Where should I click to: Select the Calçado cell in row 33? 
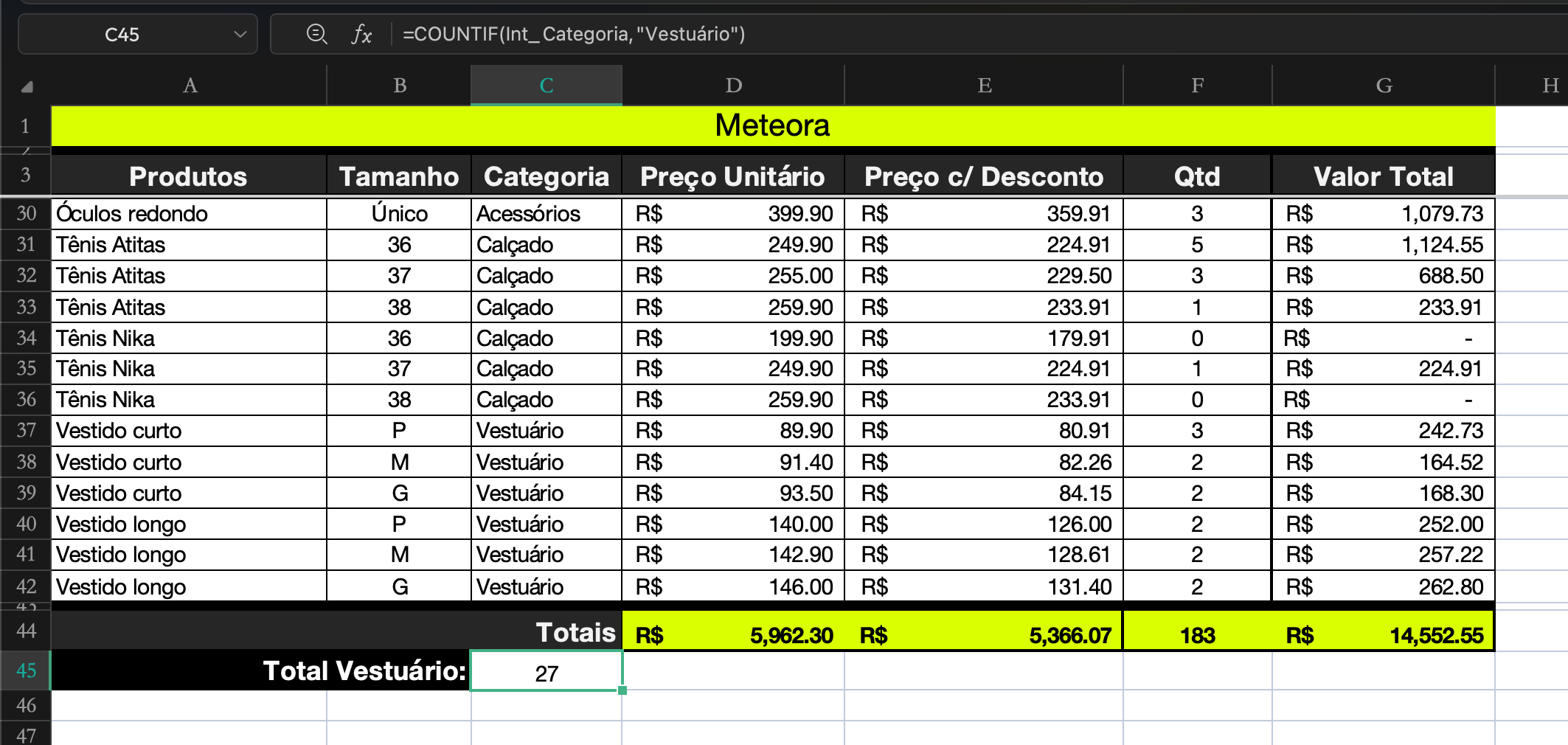pos(547,307)
